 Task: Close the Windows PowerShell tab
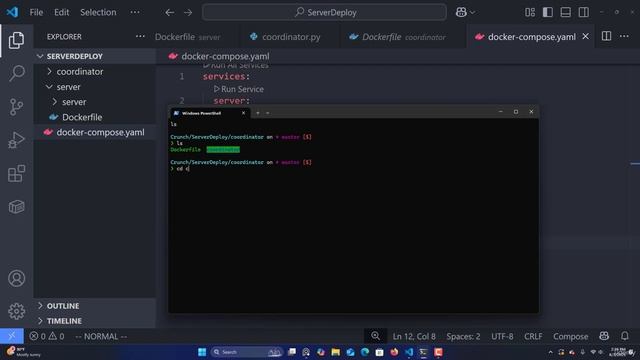[244, 113]
